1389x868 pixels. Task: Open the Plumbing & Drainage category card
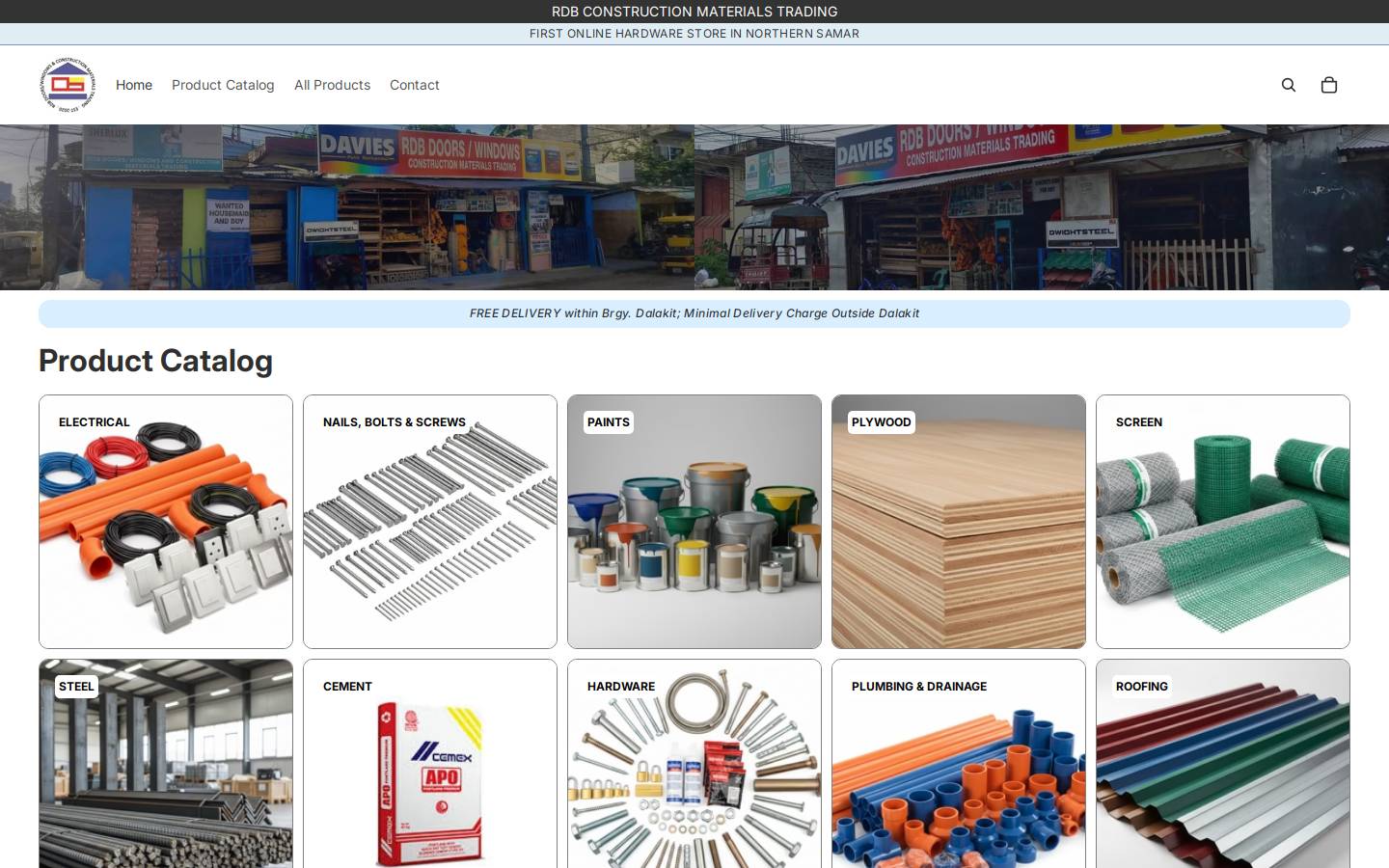[959, 764]
